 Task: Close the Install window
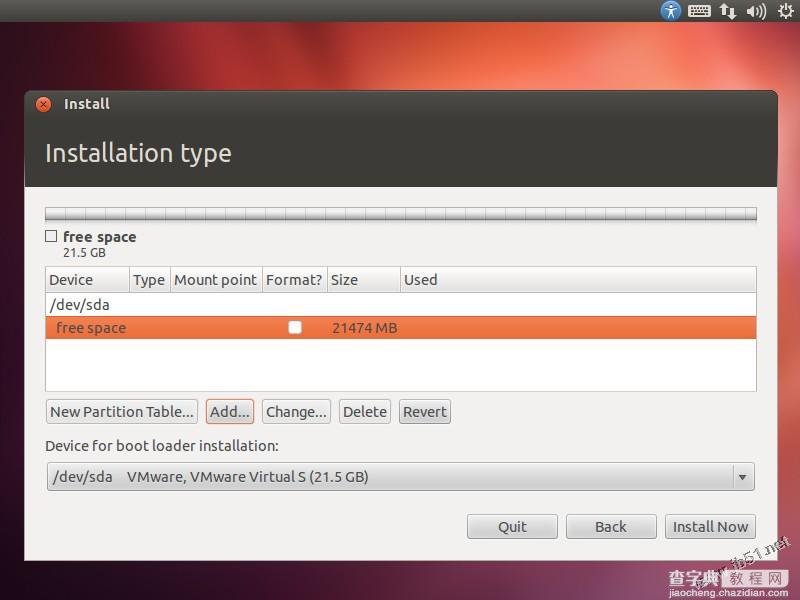coord(43,104)
